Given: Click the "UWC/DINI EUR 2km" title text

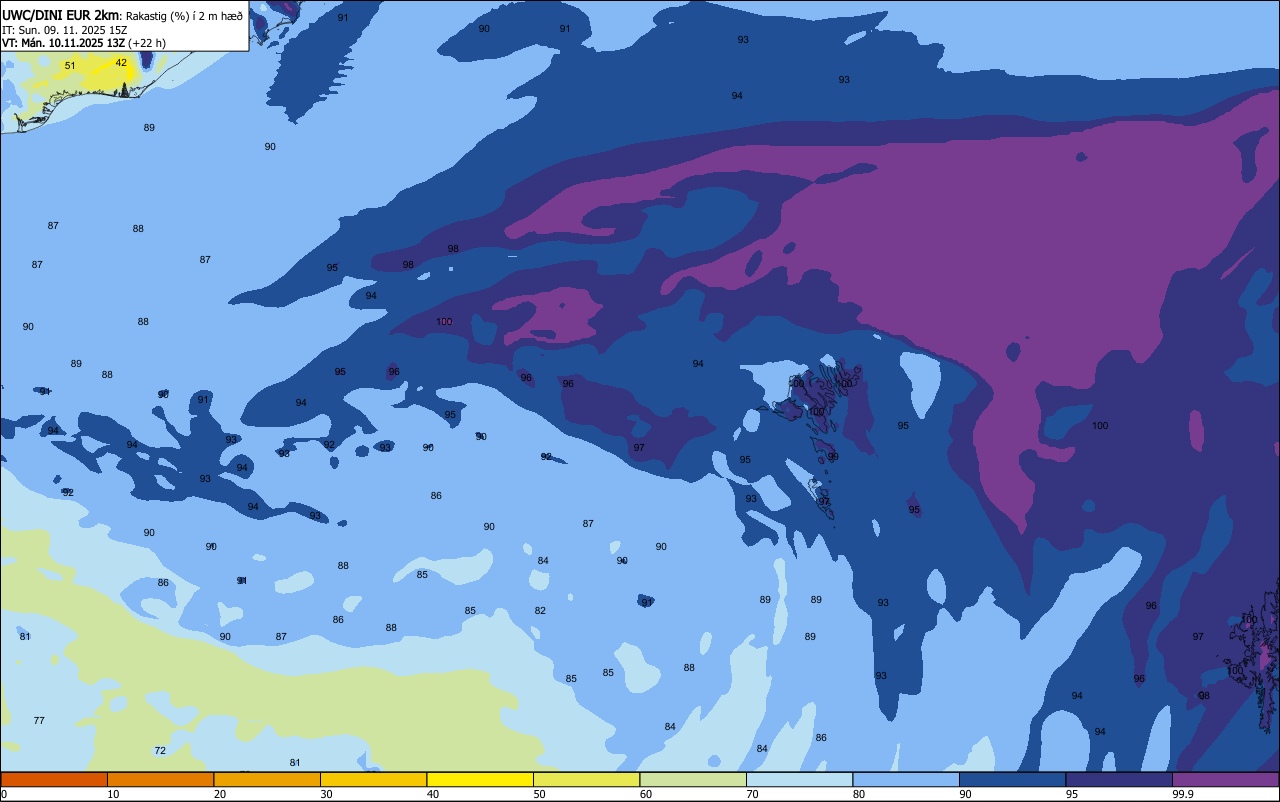Looking at the screenshot, I should (61, 14).
